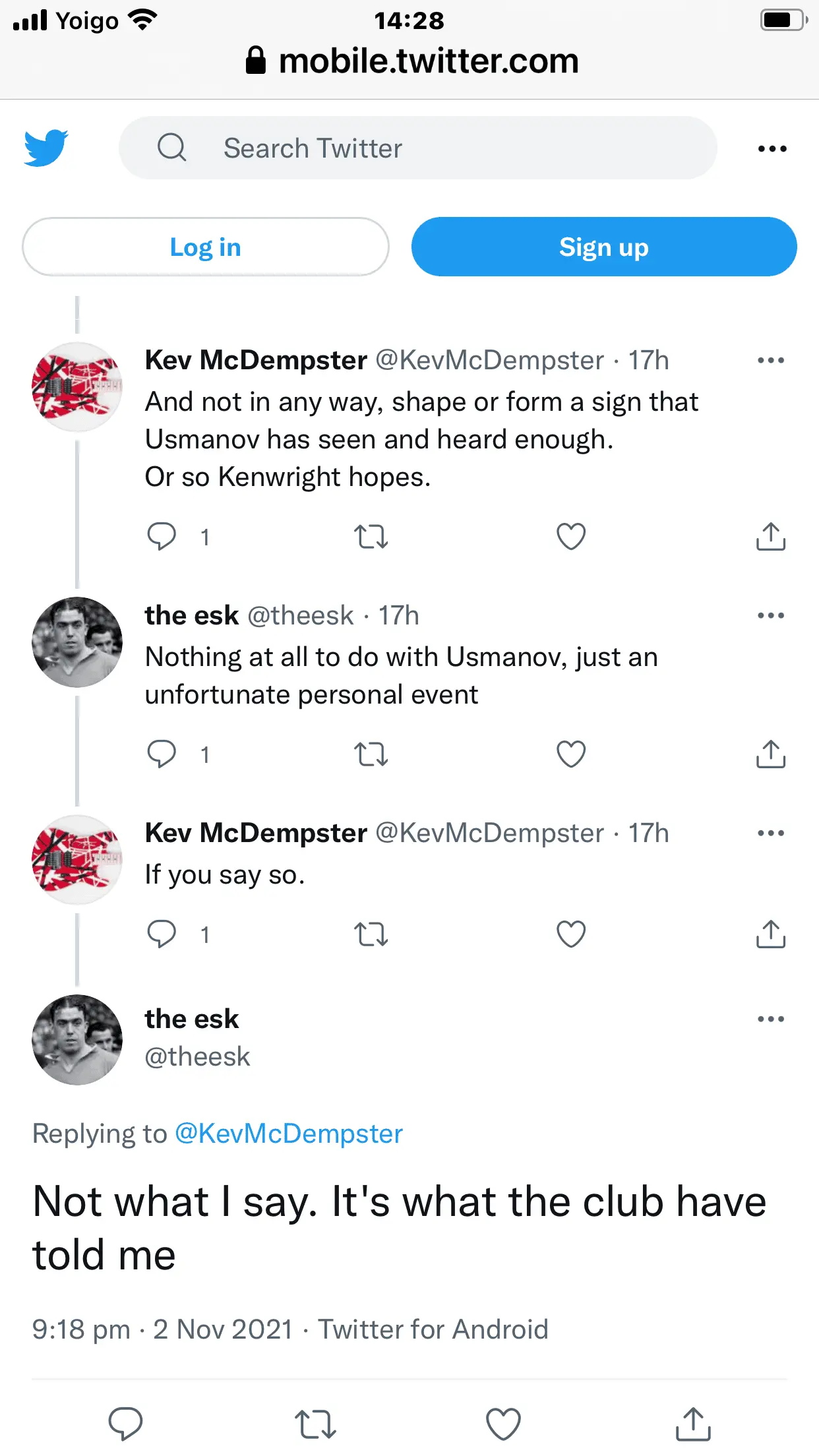
Task: Like the 'If you say so.' tweet
Action: coord(570,934)
